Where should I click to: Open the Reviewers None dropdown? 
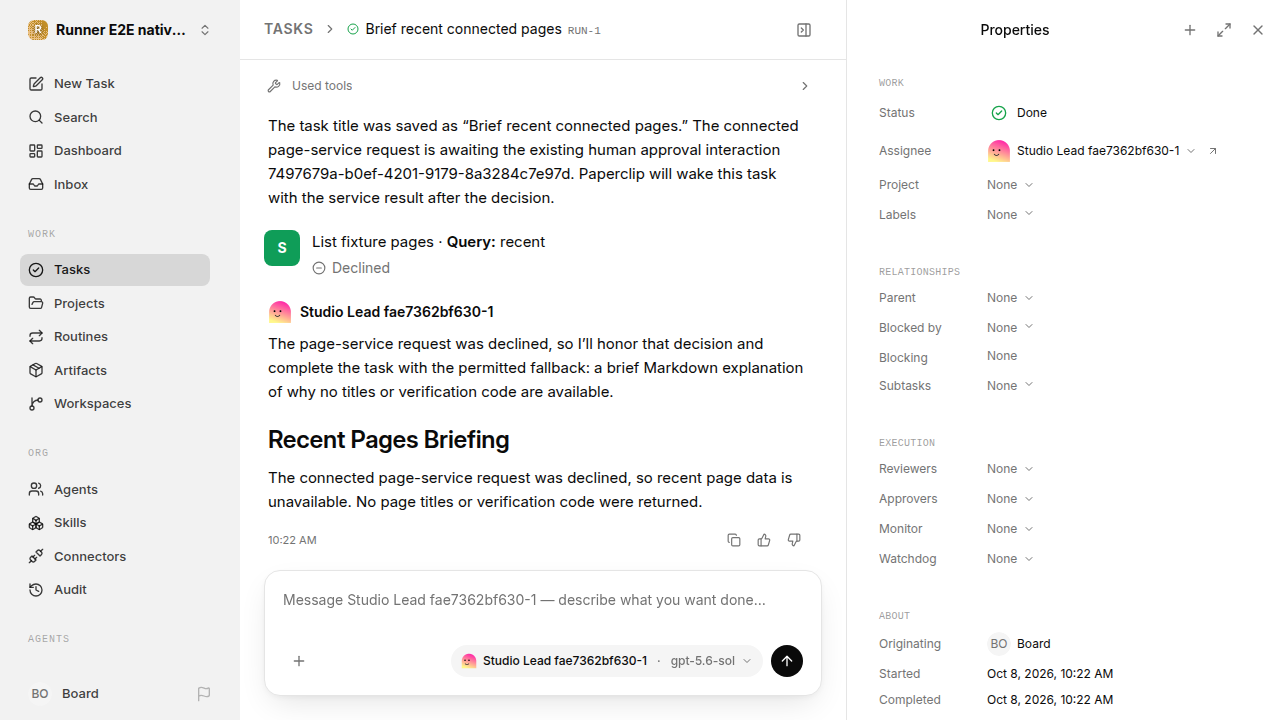click(x=1010, y=469)
